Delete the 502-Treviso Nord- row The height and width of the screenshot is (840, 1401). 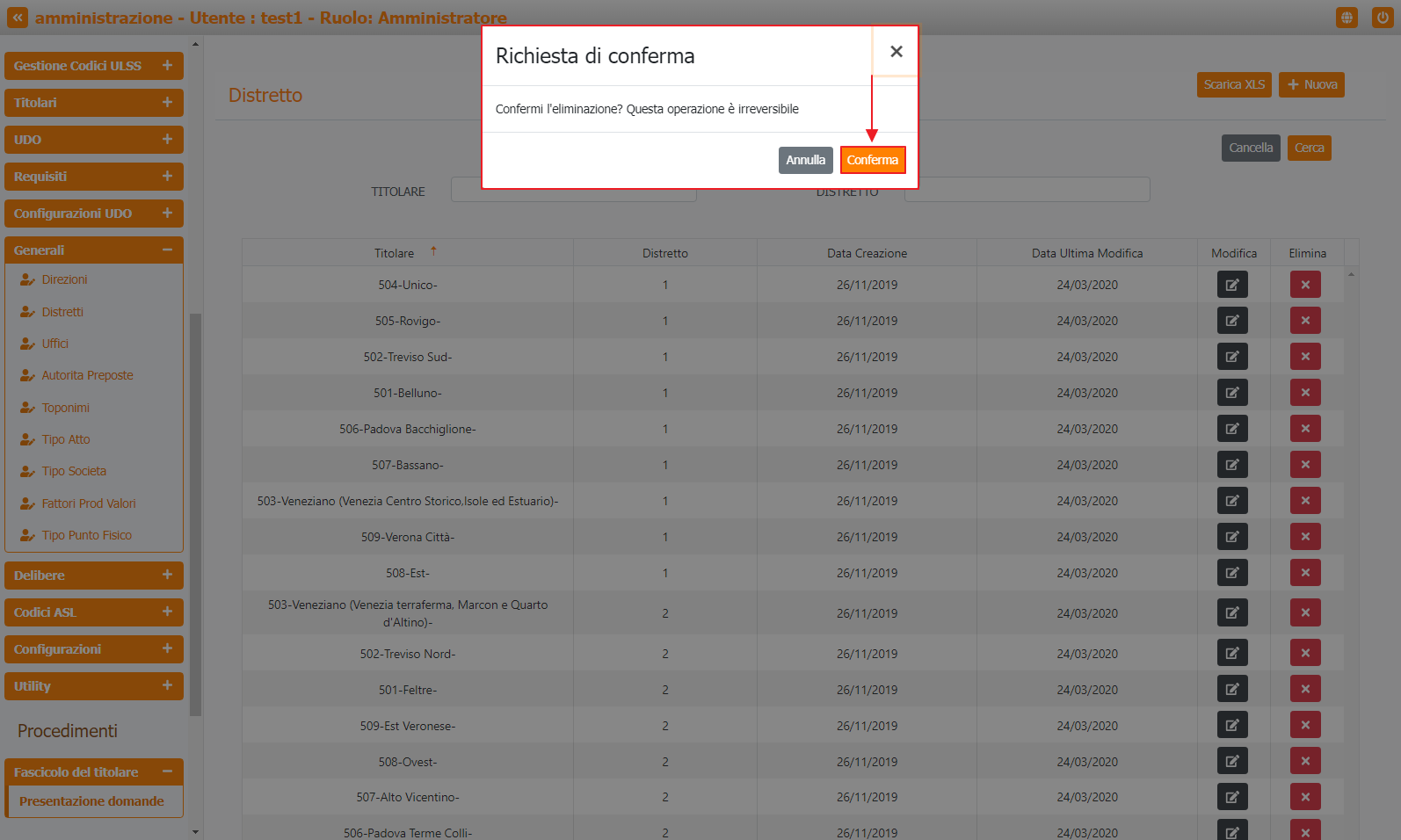click(x=1305, y=653)
